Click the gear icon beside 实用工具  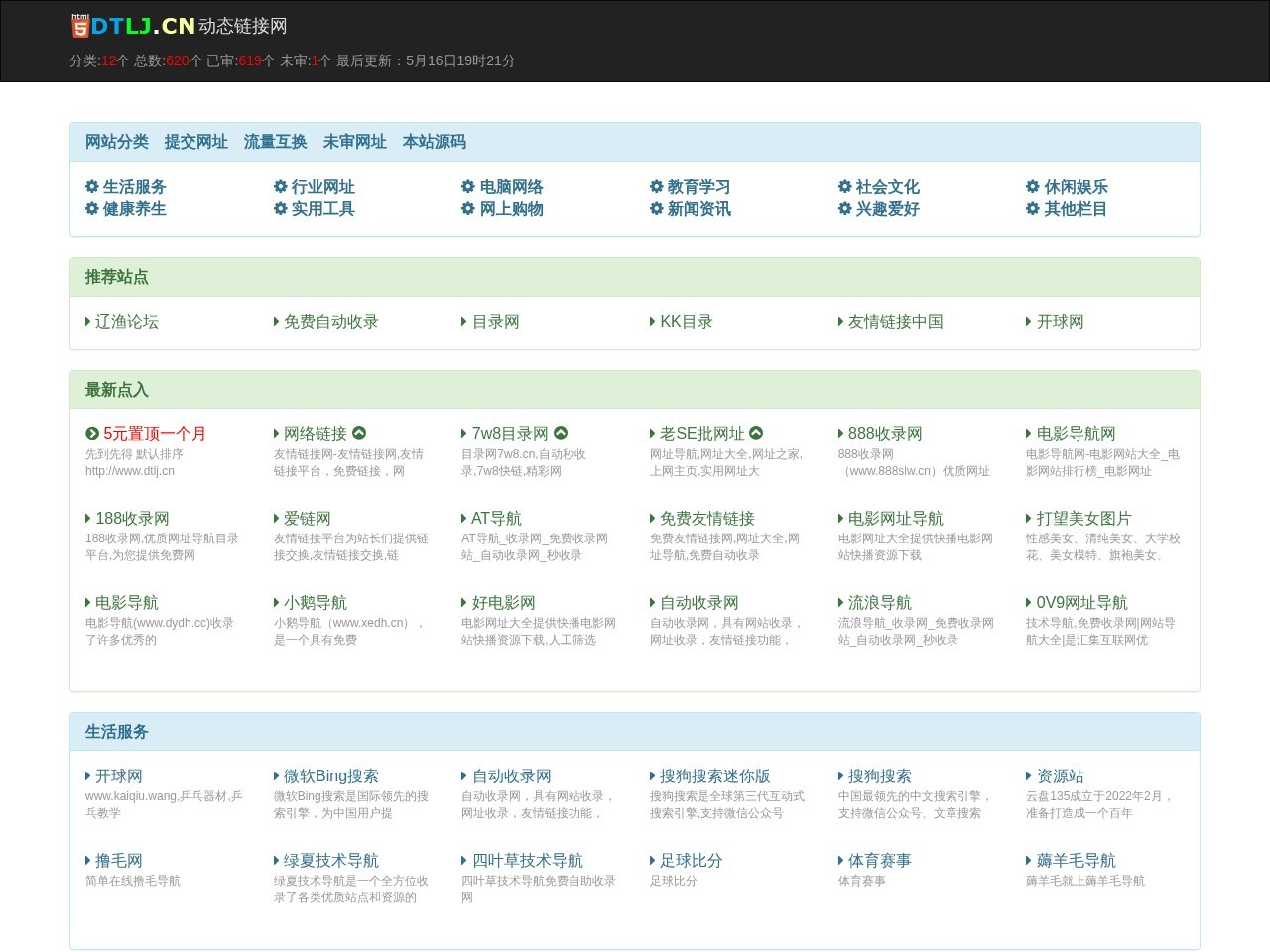(281, 208)
